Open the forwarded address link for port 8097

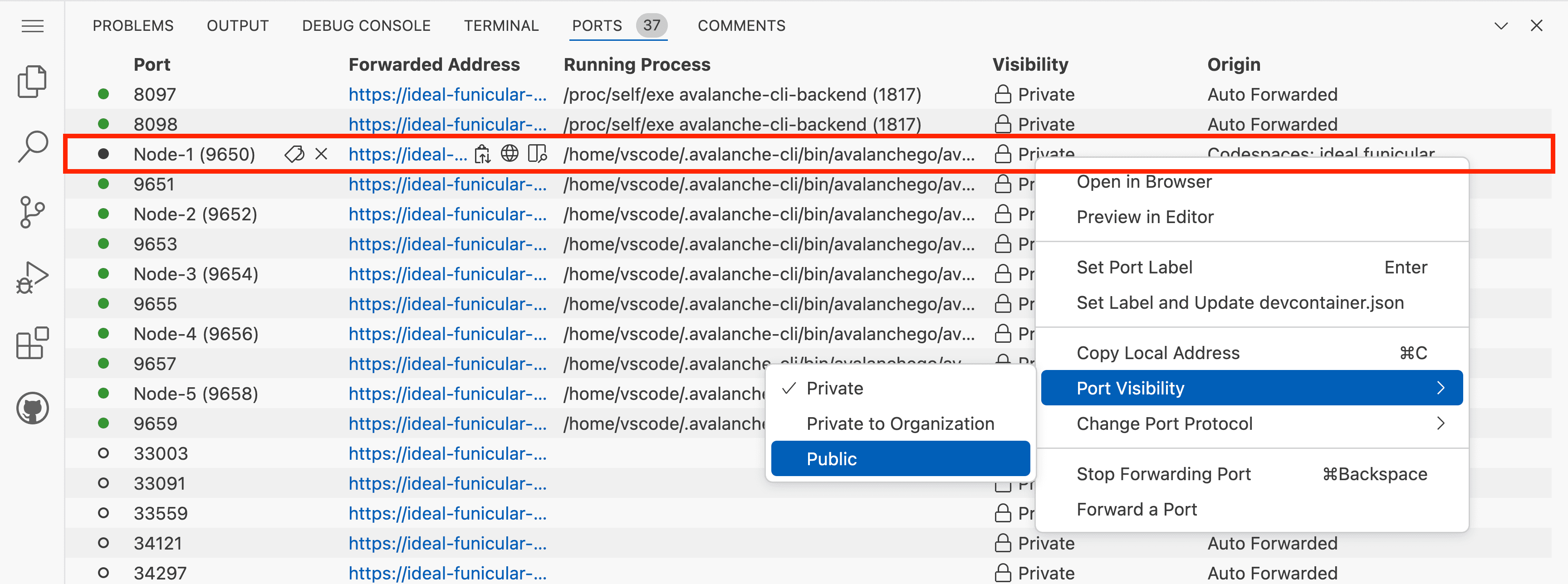click(447, 95)
